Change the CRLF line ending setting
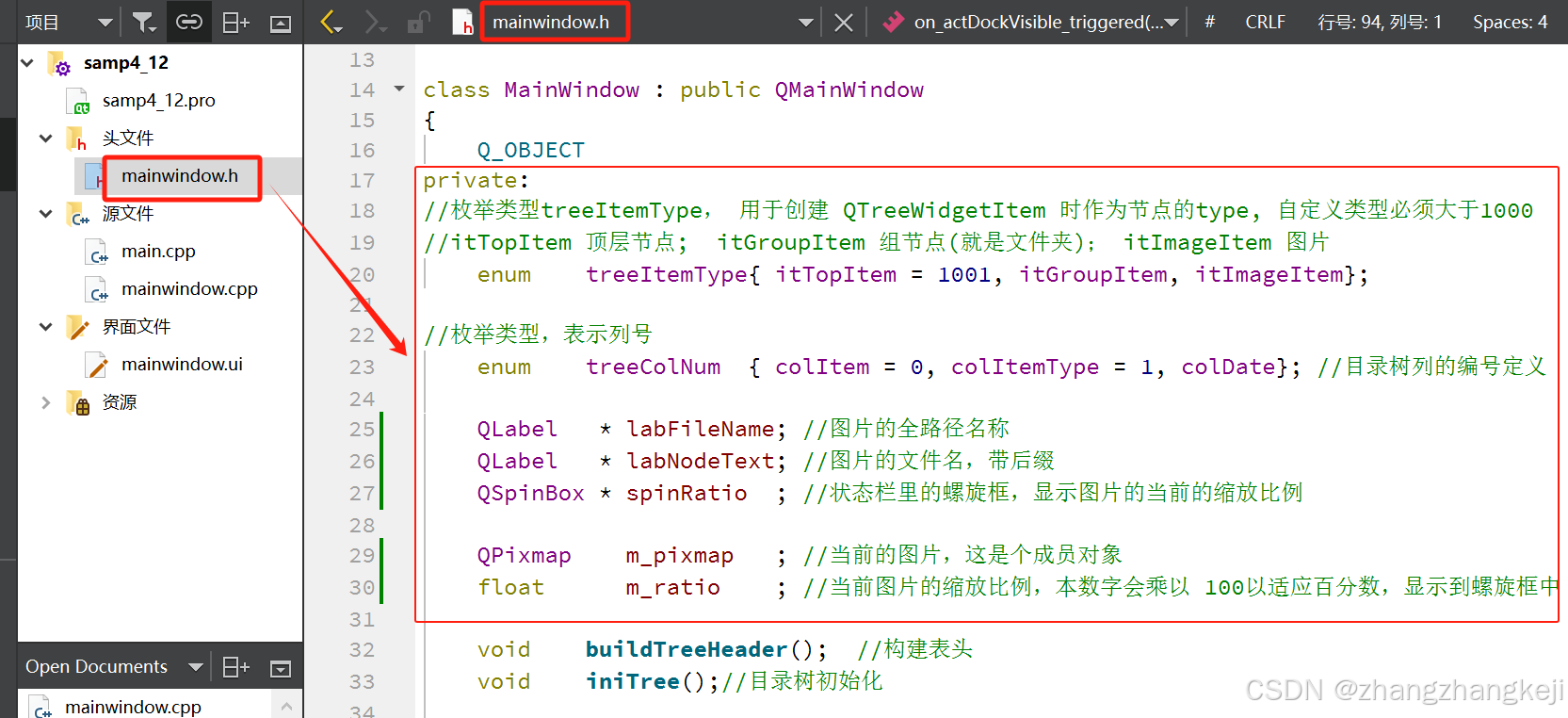 1265,22
